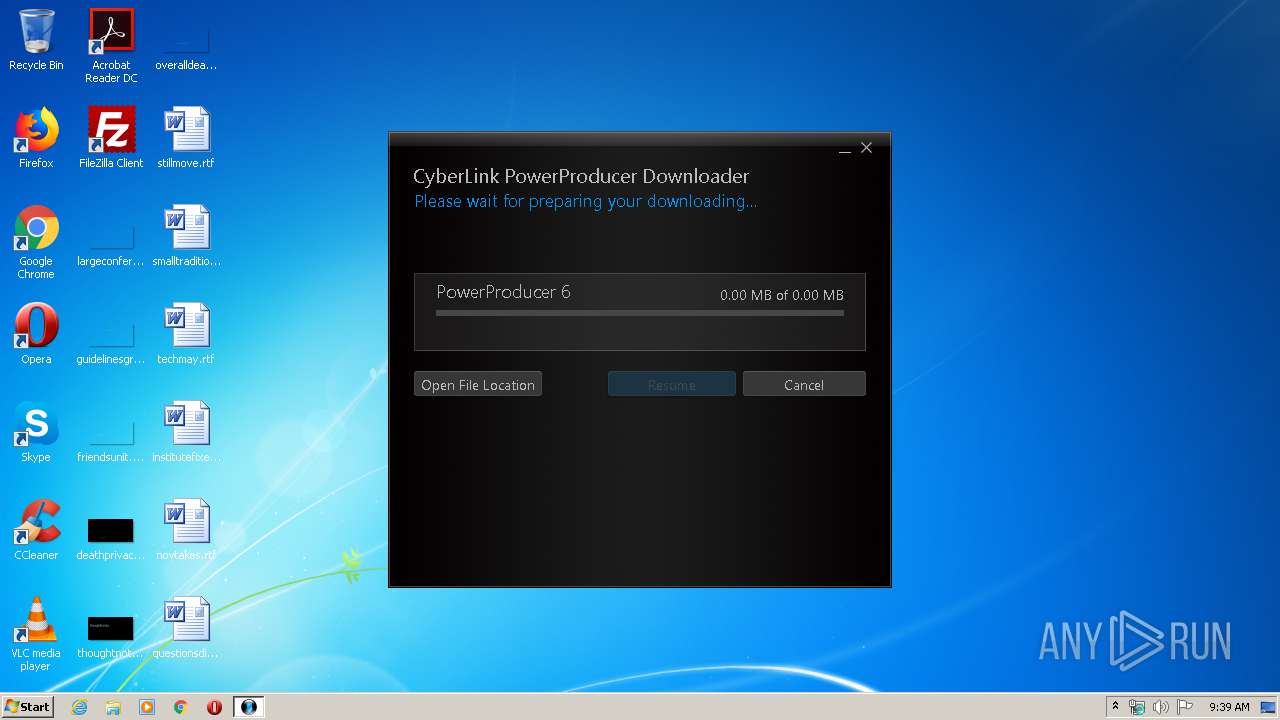Select CyberLink Downloader taskbar button
1280x720 pixels.
249,707
